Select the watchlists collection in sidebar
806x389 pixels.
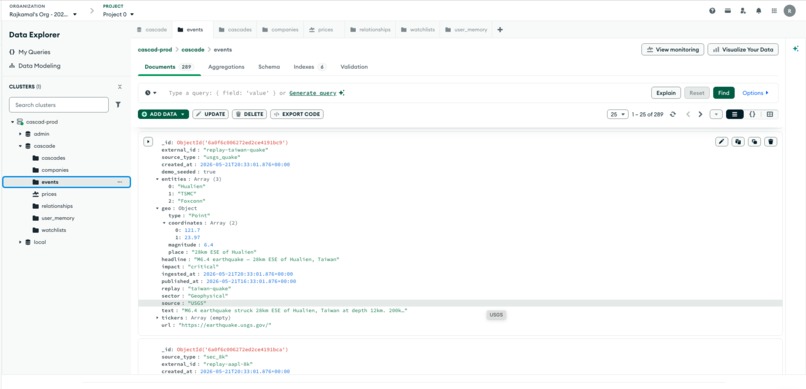pos(53,230)
